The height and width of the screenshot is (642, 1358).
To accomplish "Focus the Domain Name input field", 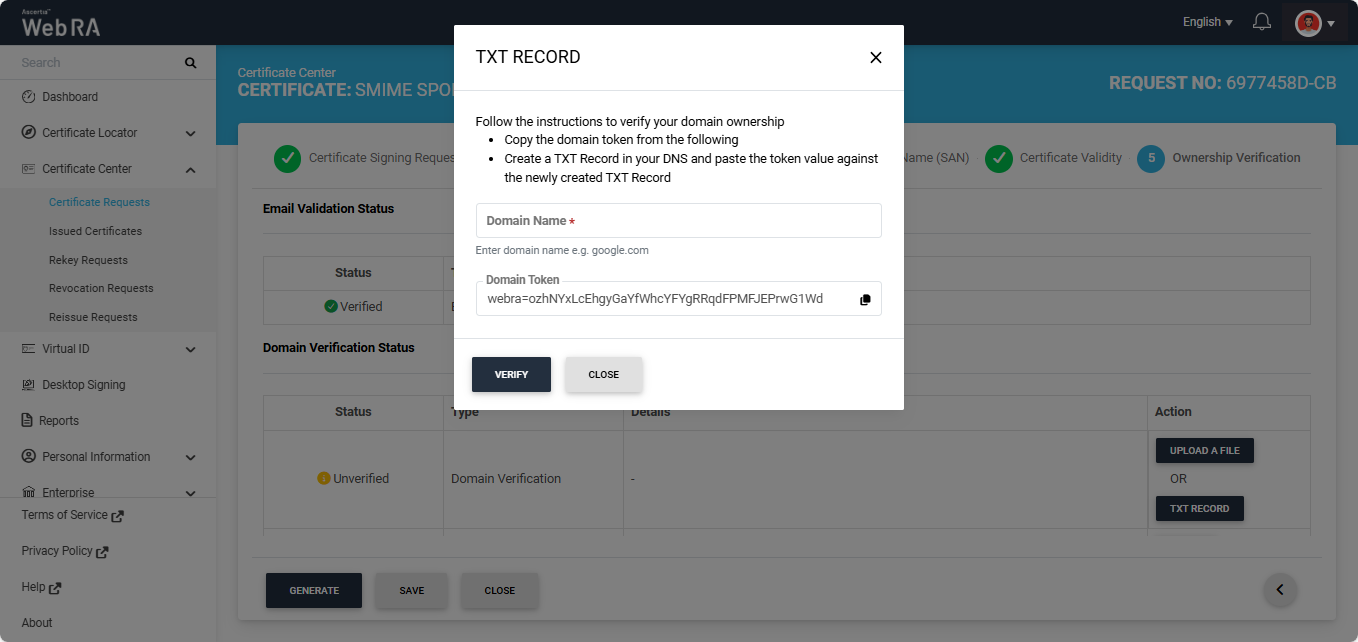I will [x=678, y=221].
